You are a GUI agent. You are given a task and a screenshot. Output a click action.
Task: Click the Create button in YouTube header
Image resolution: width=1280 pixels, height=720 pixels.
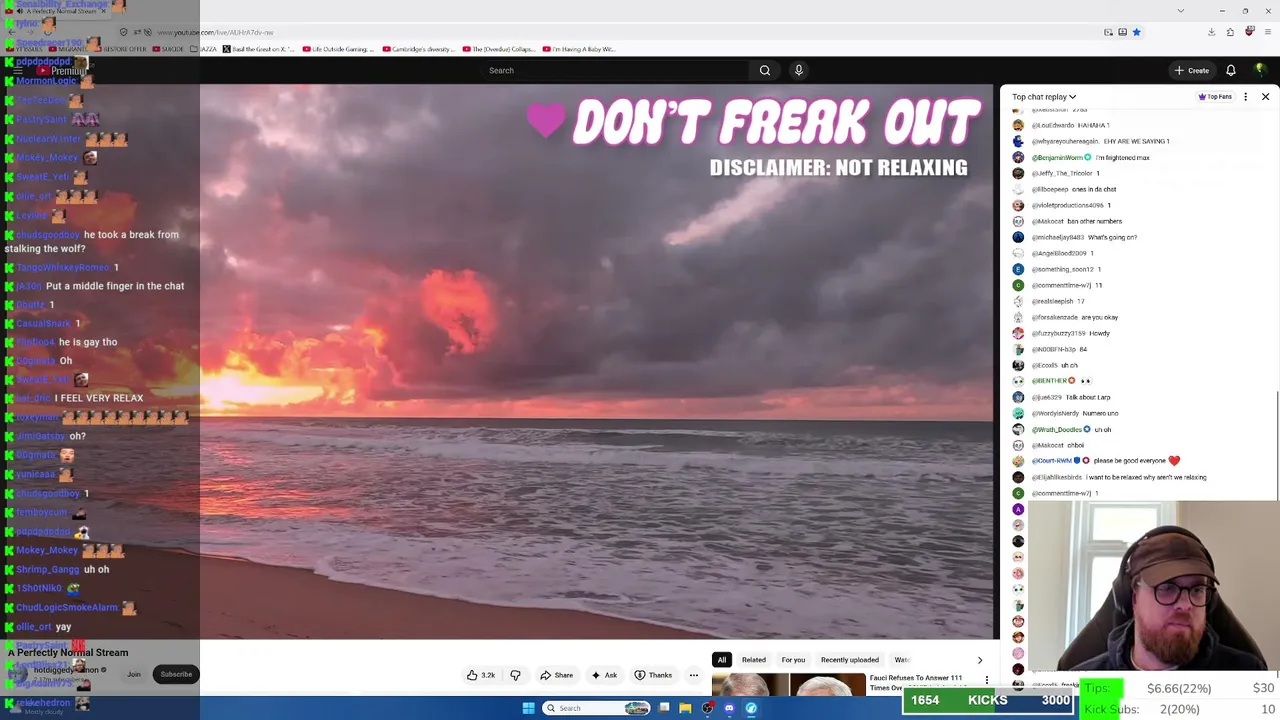coord(1192,70)
